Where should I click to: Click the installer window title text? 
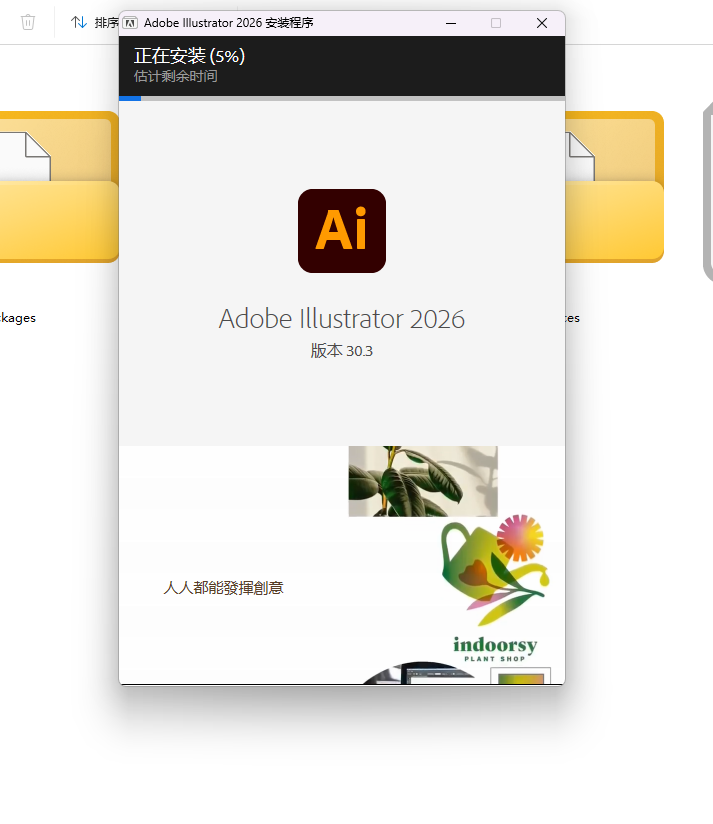229,23
